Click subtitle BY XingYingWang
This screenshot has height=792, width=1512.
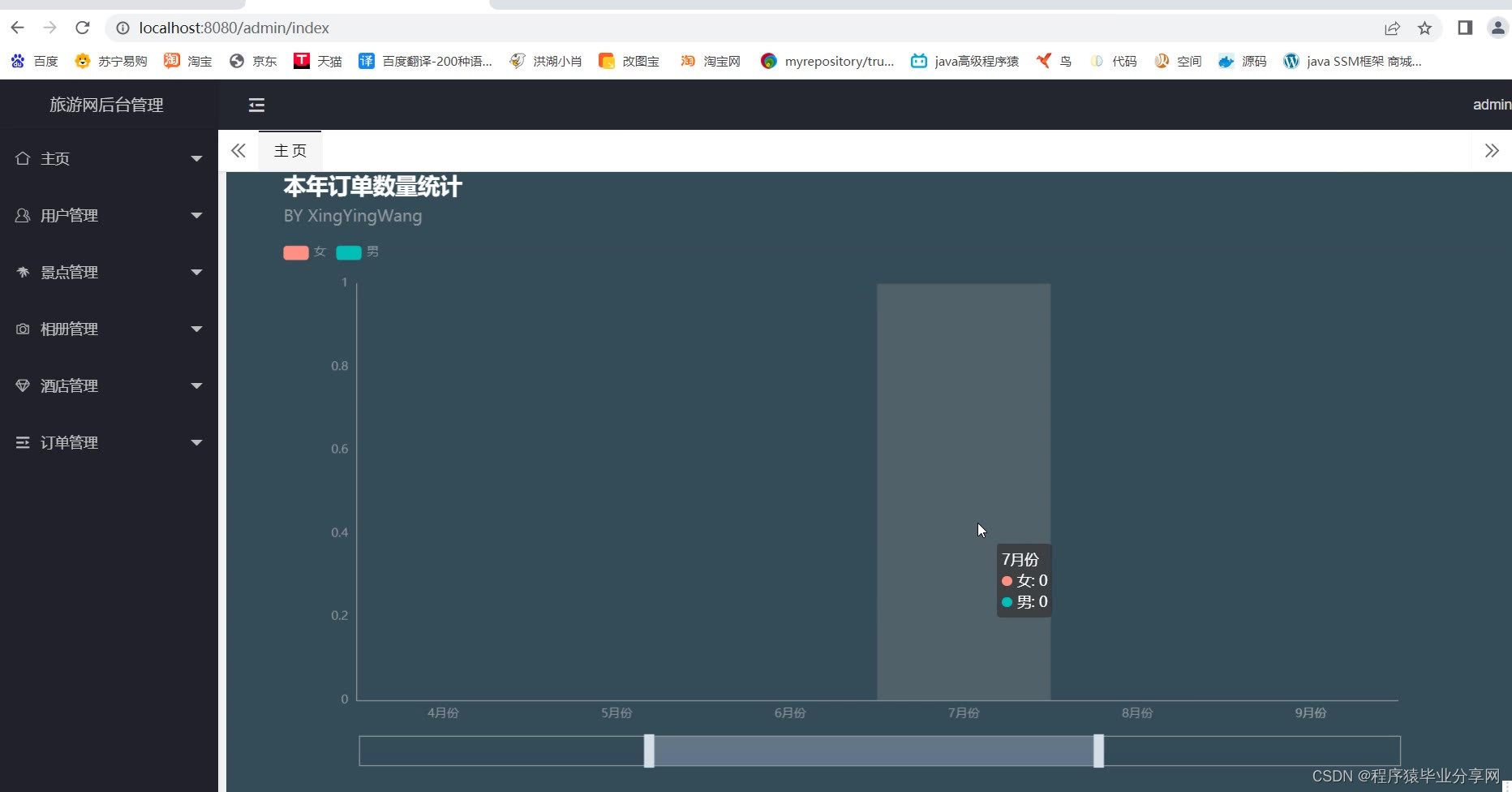tap(353, 217)
